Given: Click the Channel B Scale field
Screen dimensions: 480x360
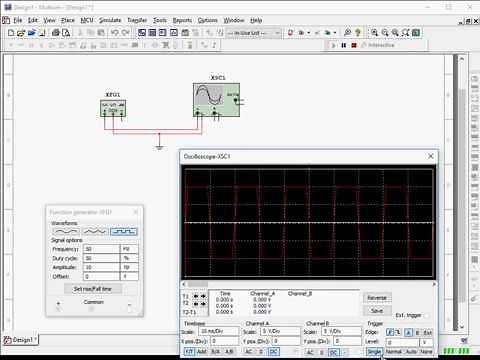Looking at the screenshot, I should [x=341, y=331].
